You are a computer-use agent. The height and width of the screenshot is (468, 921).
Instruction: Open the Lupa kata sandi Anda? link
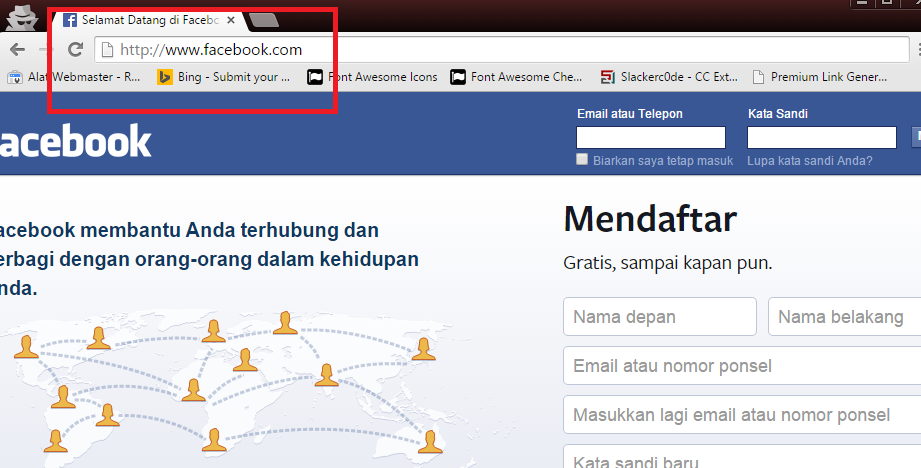[810, 160]
